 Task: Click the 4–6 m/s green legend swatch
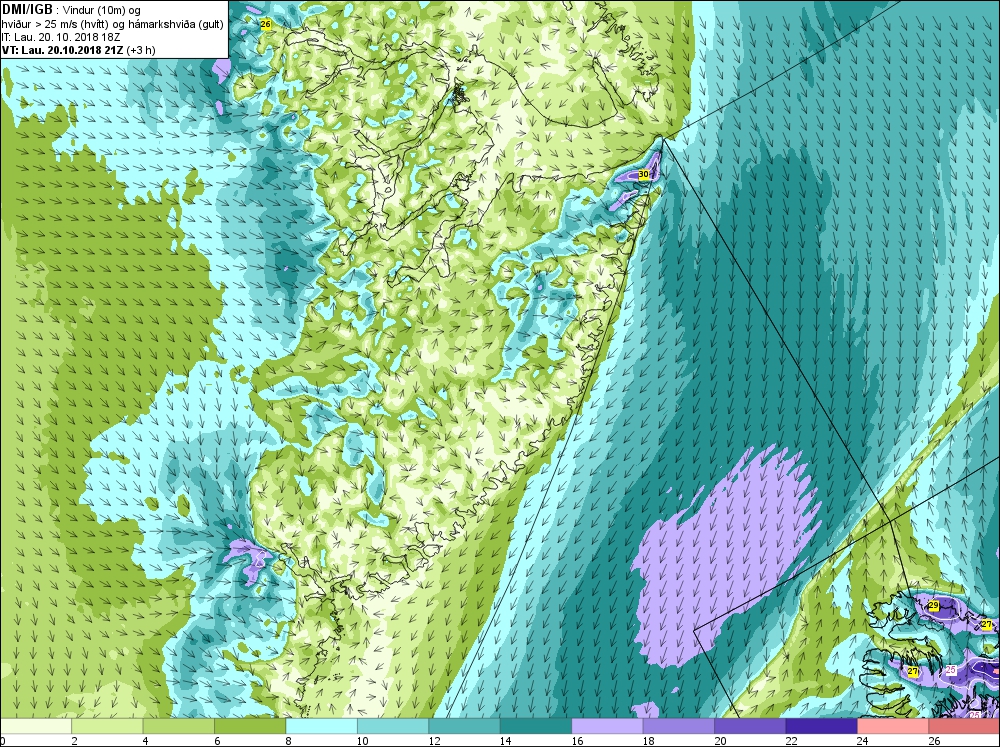179,726
